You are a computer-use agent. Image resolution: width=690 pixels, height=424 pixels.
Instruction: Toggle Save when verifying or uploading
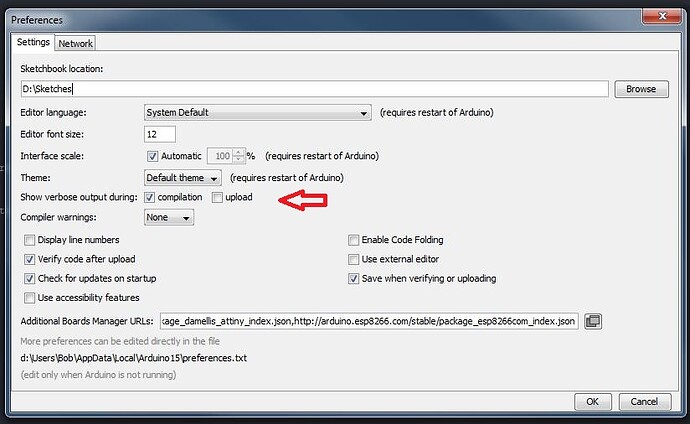pyautogui.click(x=353, y=279)
